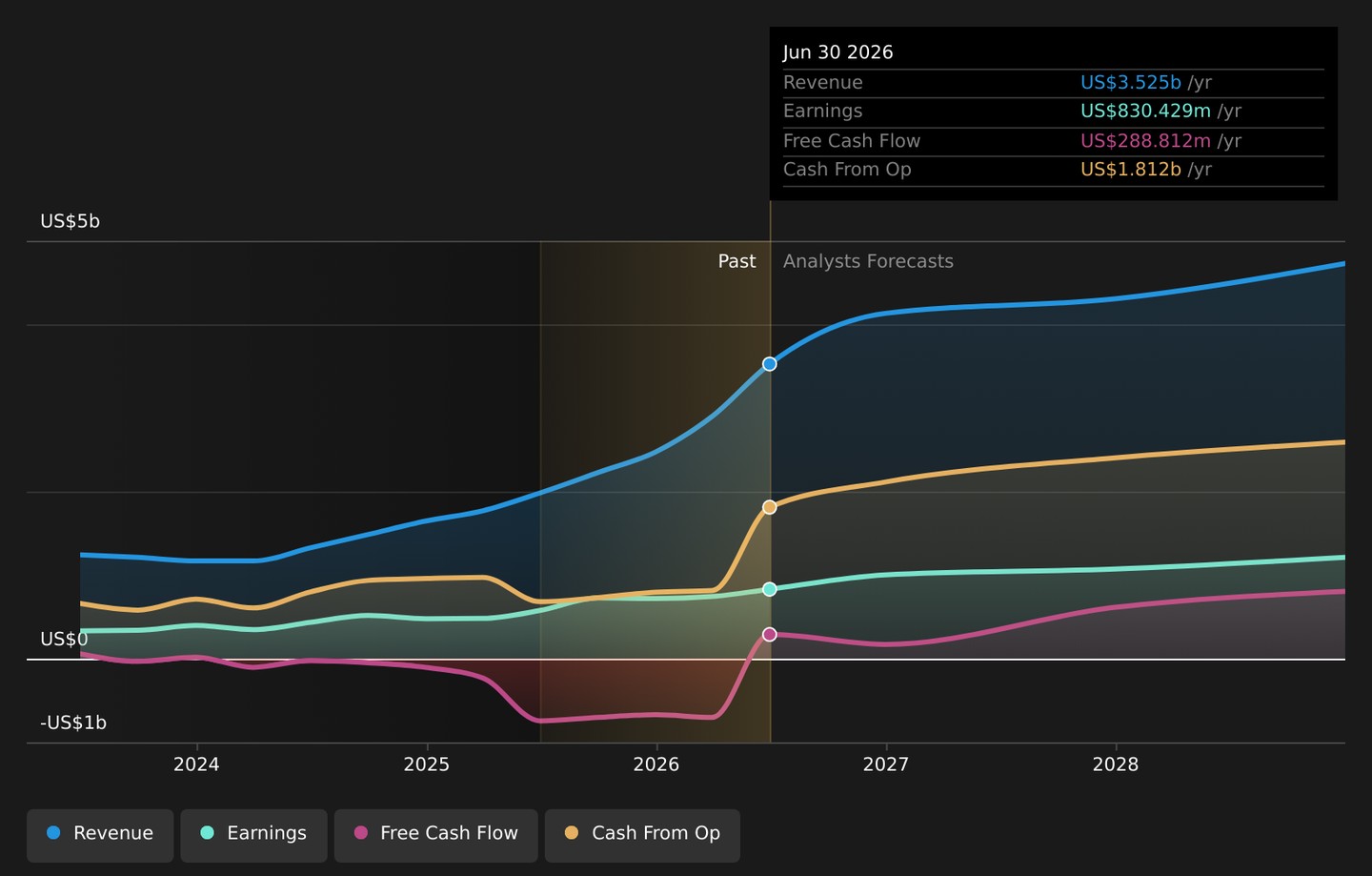Click the orange Cash From Op legend dot
This screenshot has height=876, width=1372.
point(572,833)
